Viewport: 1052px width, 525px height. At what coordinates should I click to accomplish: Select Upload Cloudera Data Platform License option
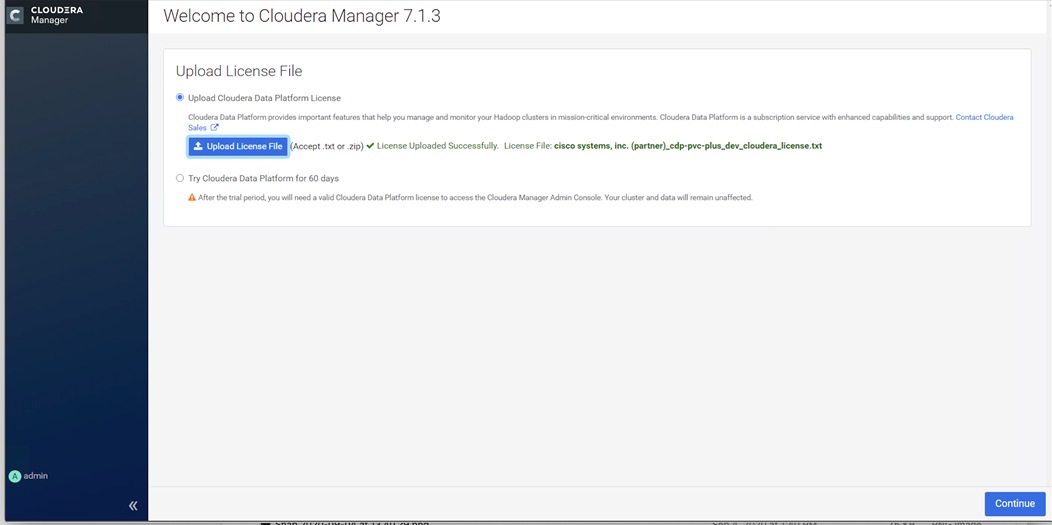click(x=180, y=98)
